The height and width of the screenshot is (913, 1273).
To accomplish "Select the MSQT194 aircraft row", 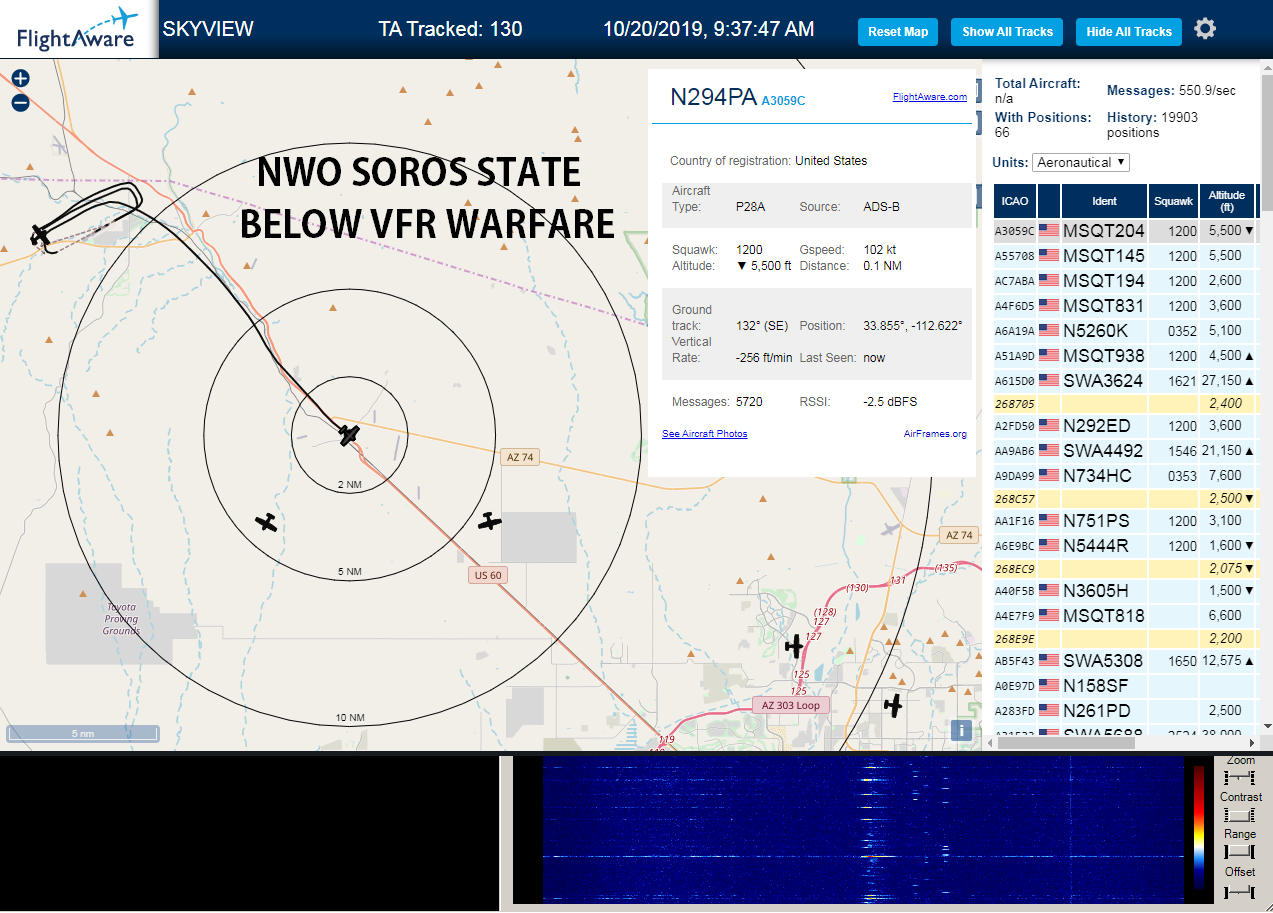I will tap(1125, 281).
